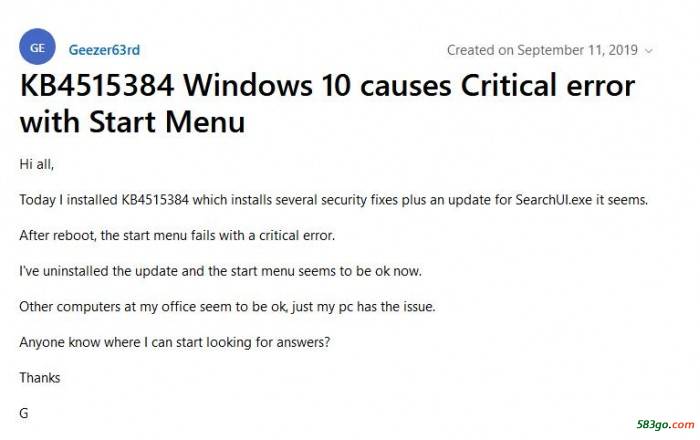Click the 'Anyone know where' question line
Screen dimensions: 700x440
click(x=175, y=342)
